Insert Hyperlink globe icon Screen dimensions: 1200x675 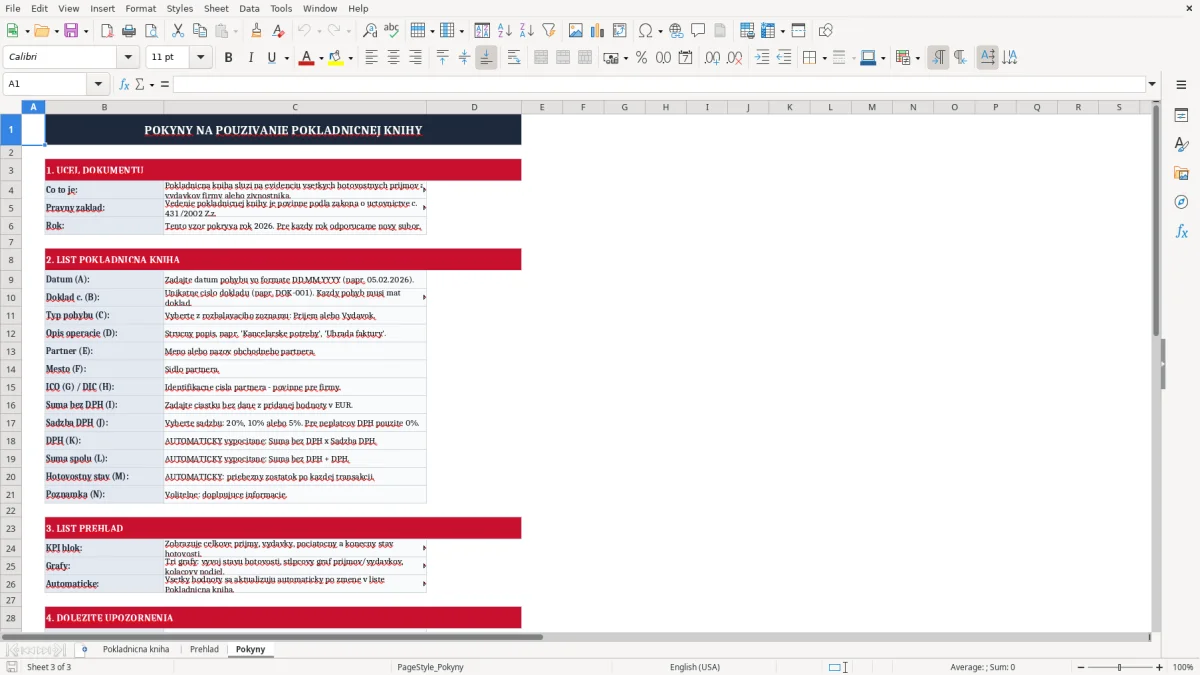pyautogui.click(x=677, y=31)
